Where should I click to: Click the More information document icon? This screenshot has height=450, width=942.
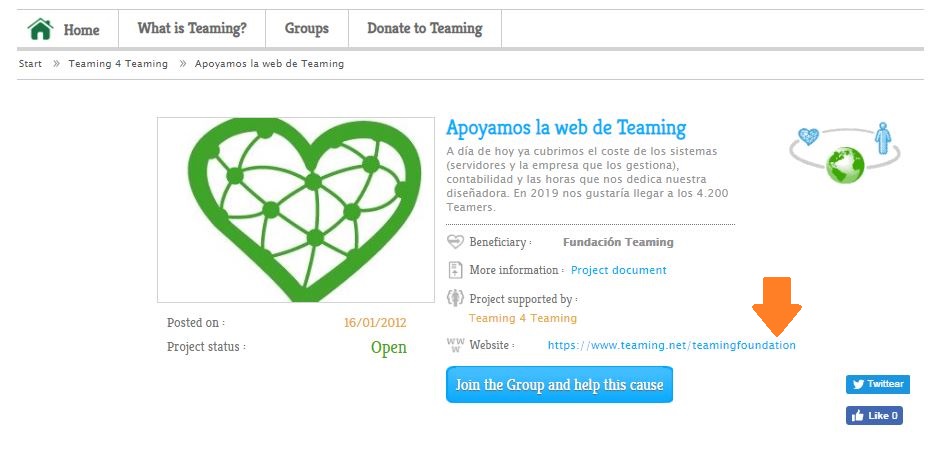[x=455, y=270]
